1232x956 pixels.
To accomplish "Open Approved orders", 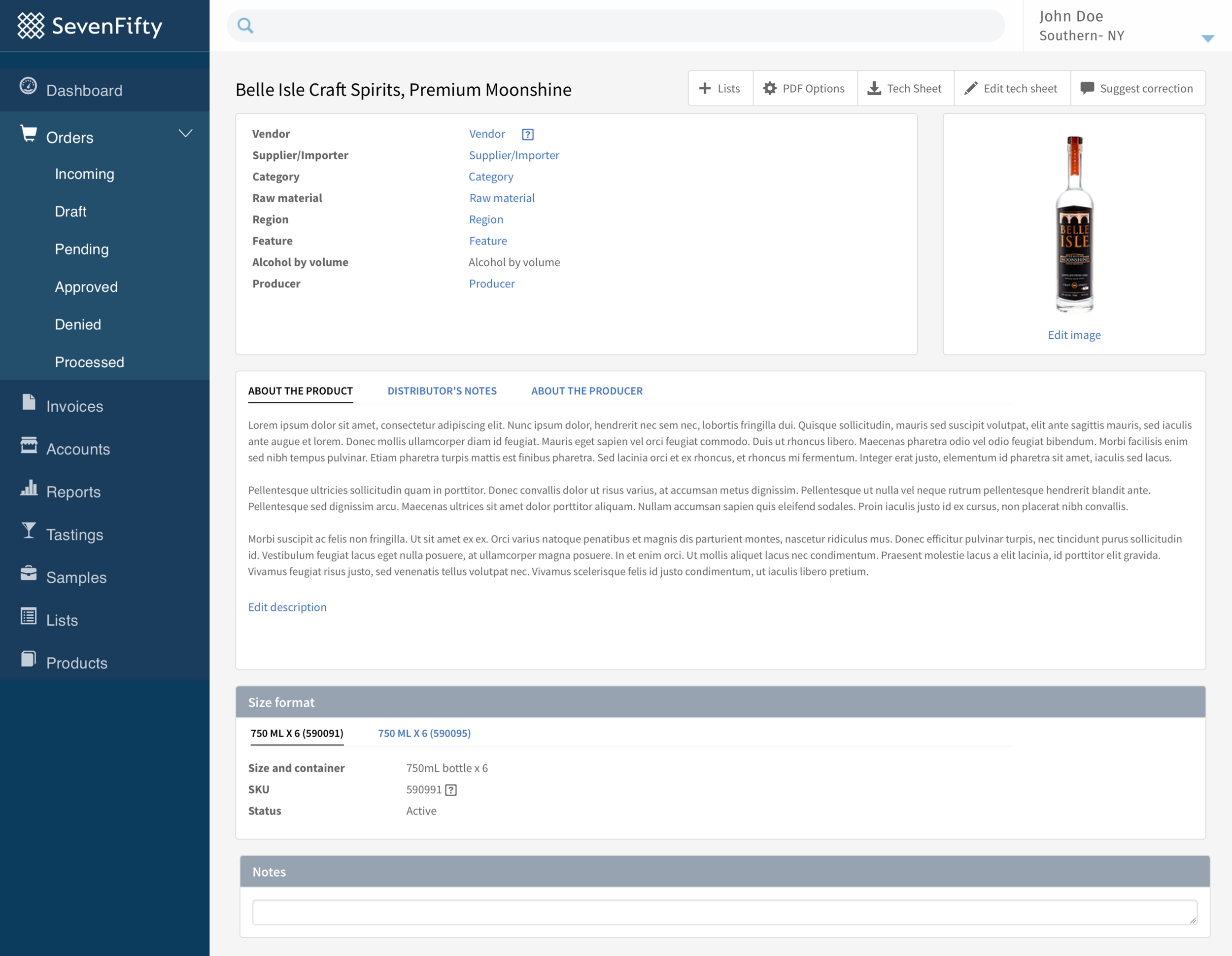I will pyautogui.click(x=86, y=286).
